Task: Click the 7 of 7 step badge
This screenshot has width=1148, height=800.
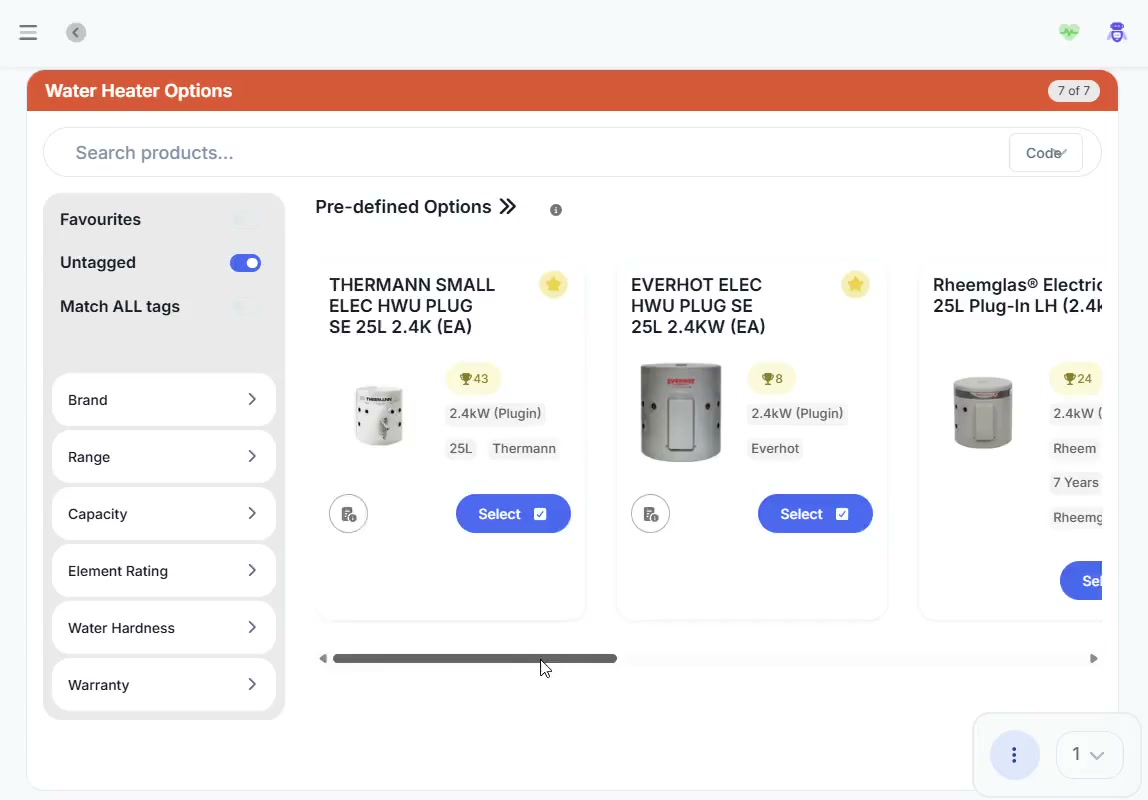Action: coord(1073,91)
